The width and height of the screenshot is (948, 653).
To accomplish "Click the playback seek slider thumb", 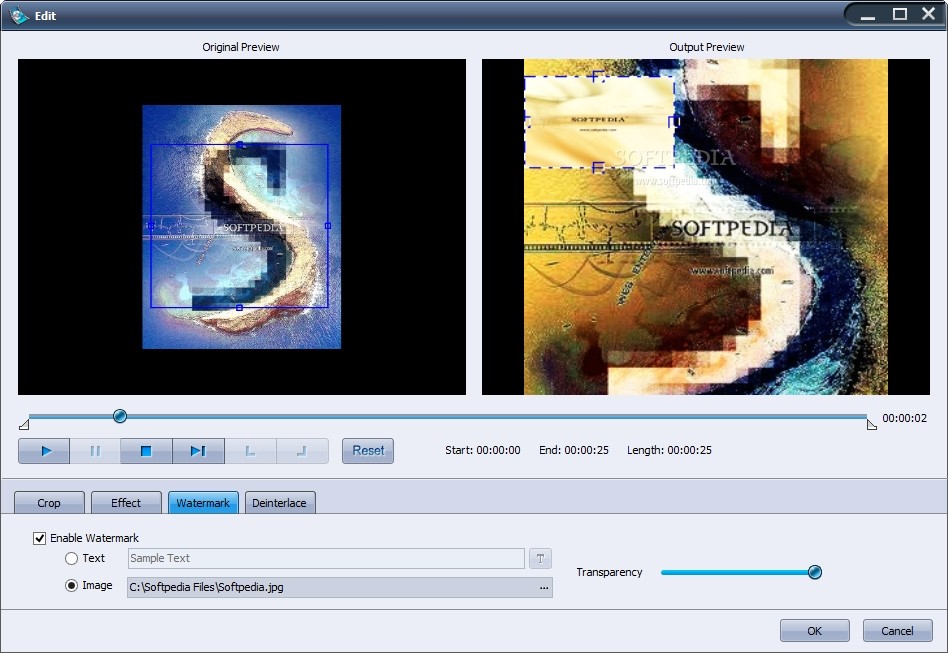I will click(x=120, y=416).
